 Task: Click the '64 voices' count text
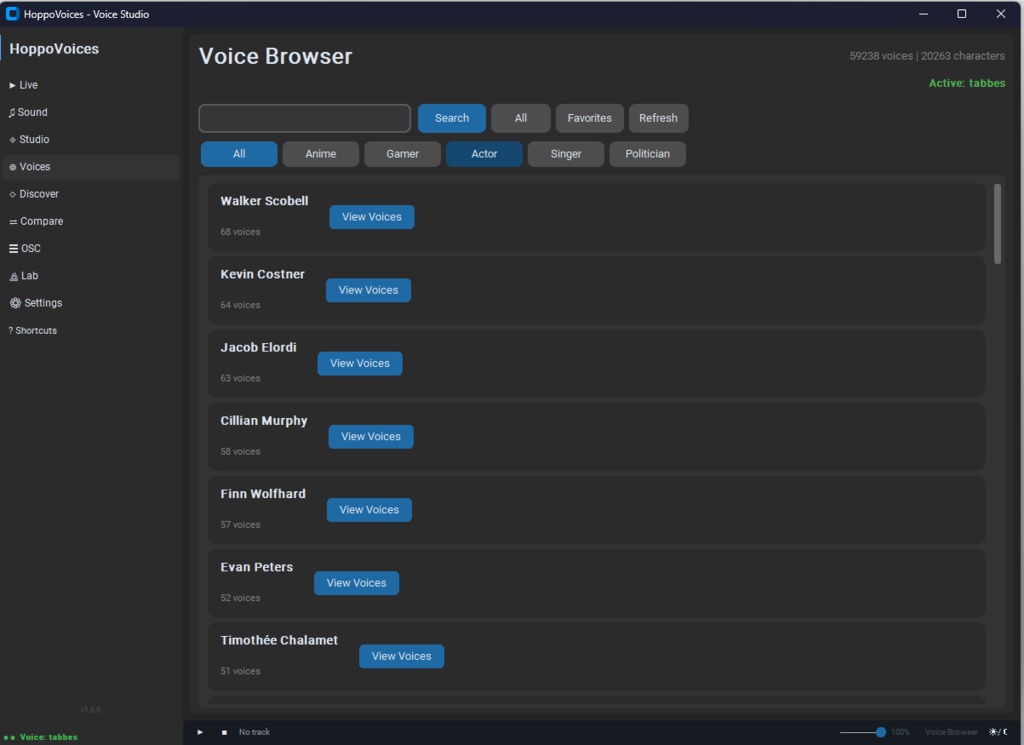tap(240, 305)
